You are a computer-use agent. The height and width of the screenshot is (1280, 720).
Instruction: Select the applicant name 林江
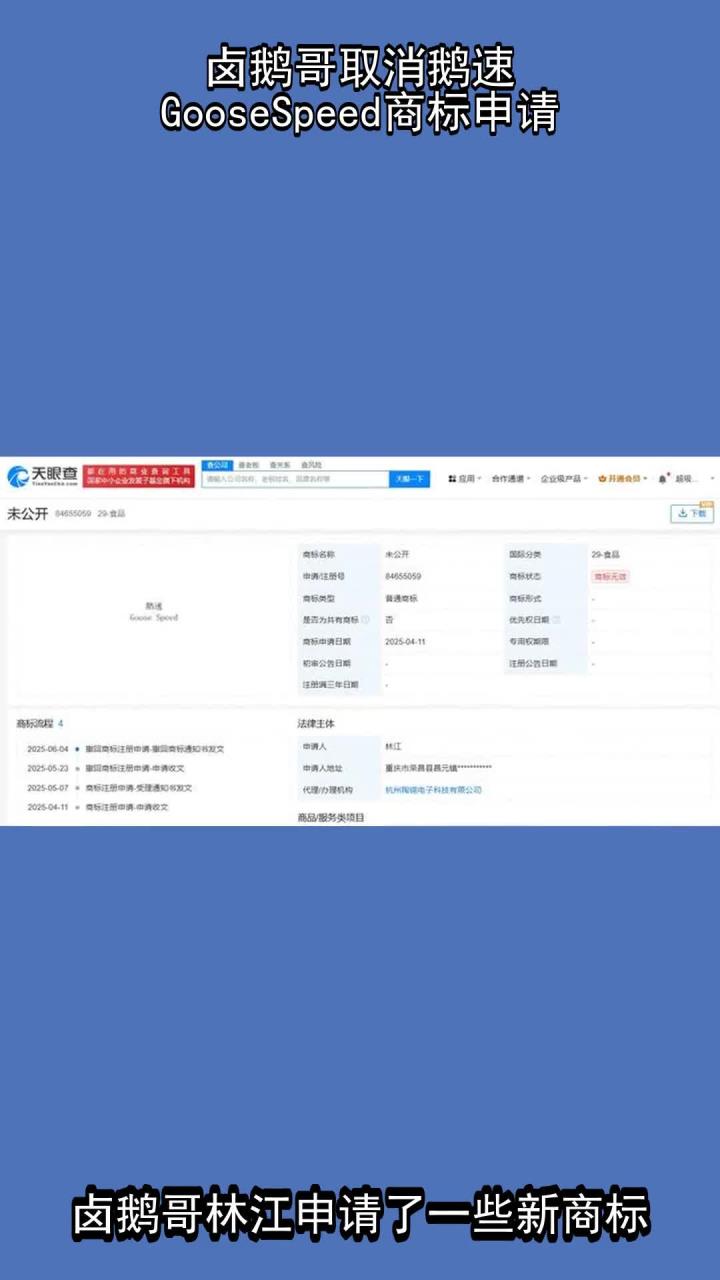click(393, 747)
